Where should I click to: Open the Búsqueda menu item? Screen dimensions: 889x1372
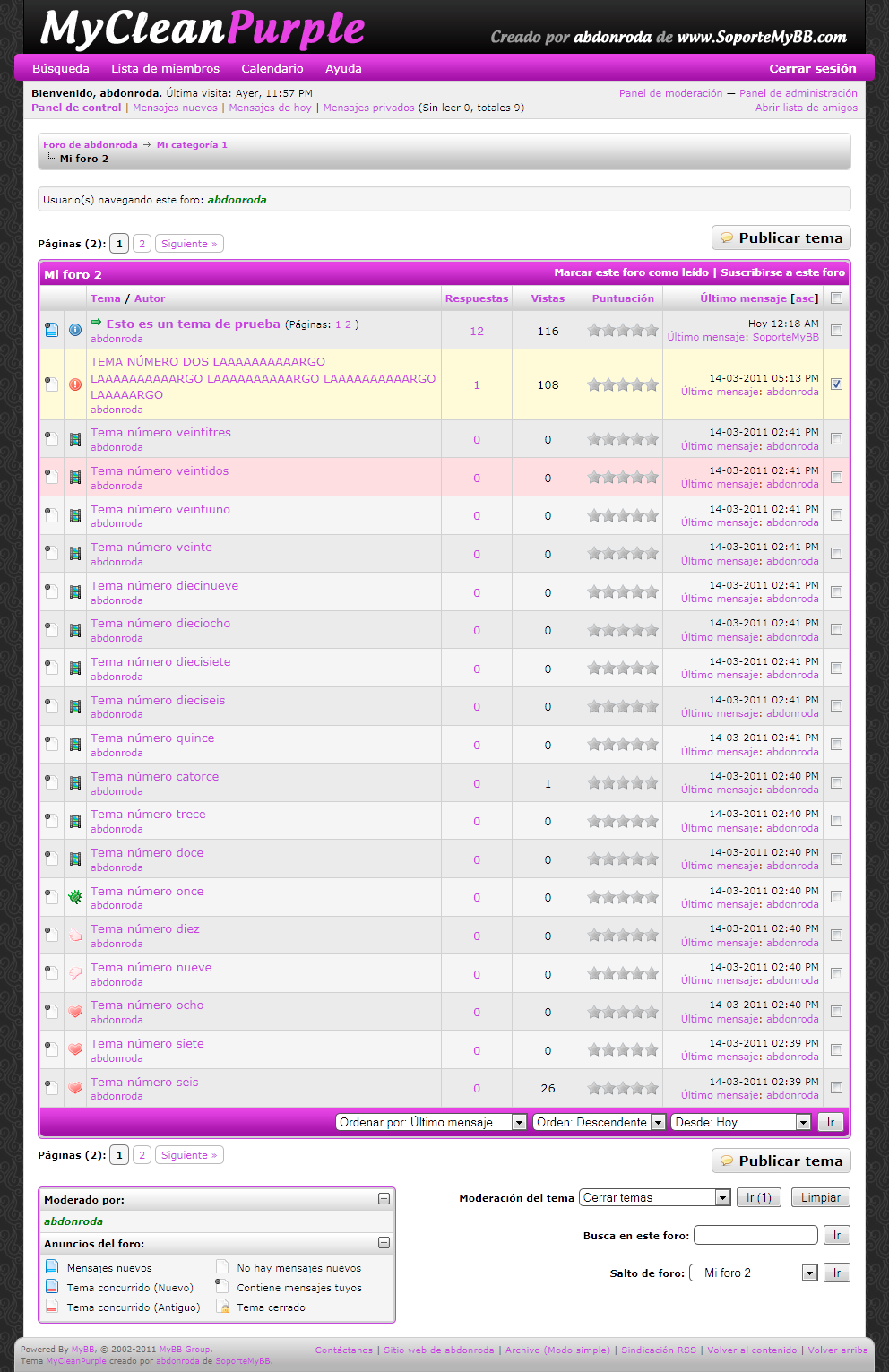click(x=61, y=68)
